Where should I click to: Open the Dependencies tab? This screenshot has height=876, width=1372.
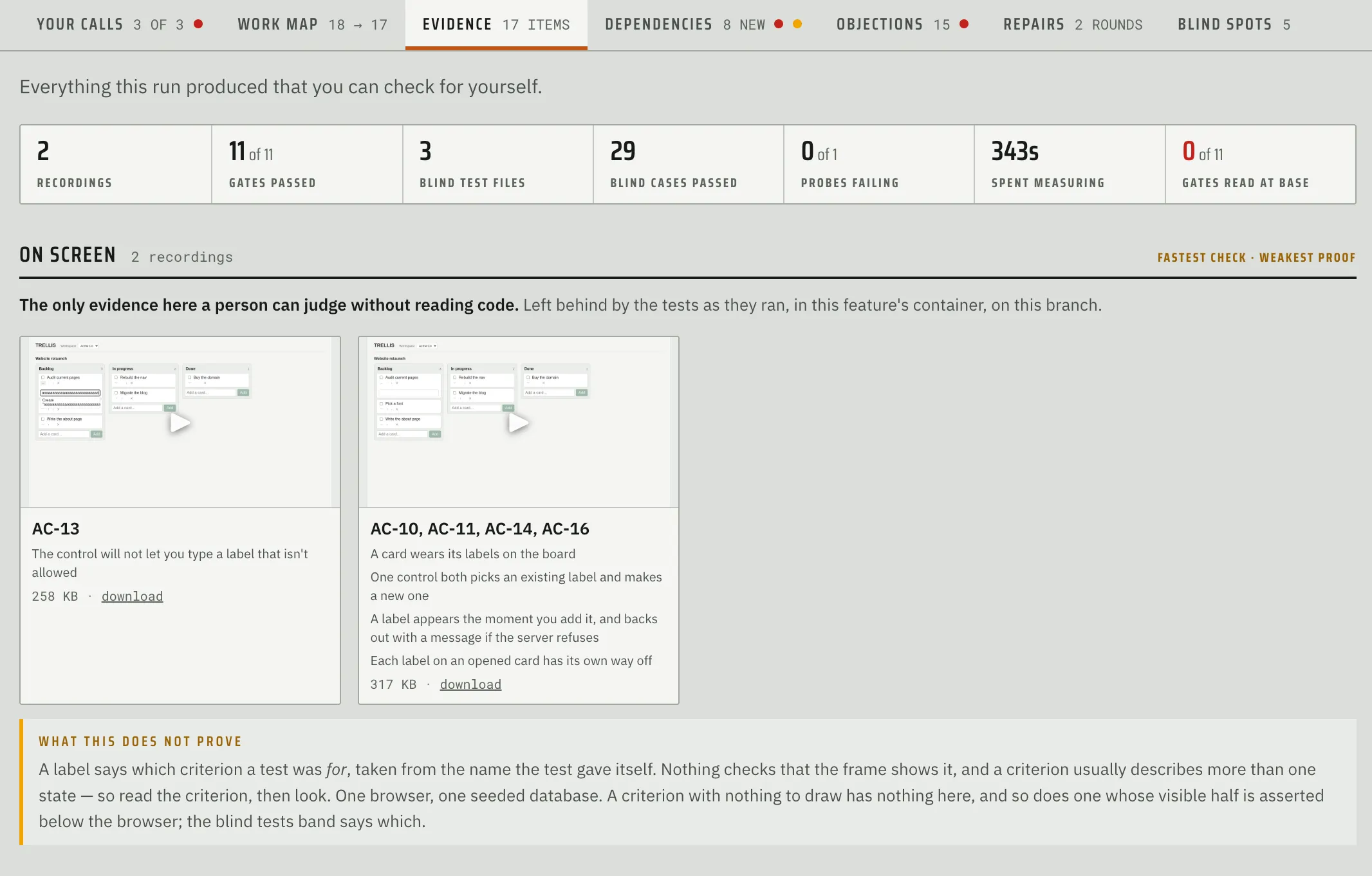click(703, 24)
